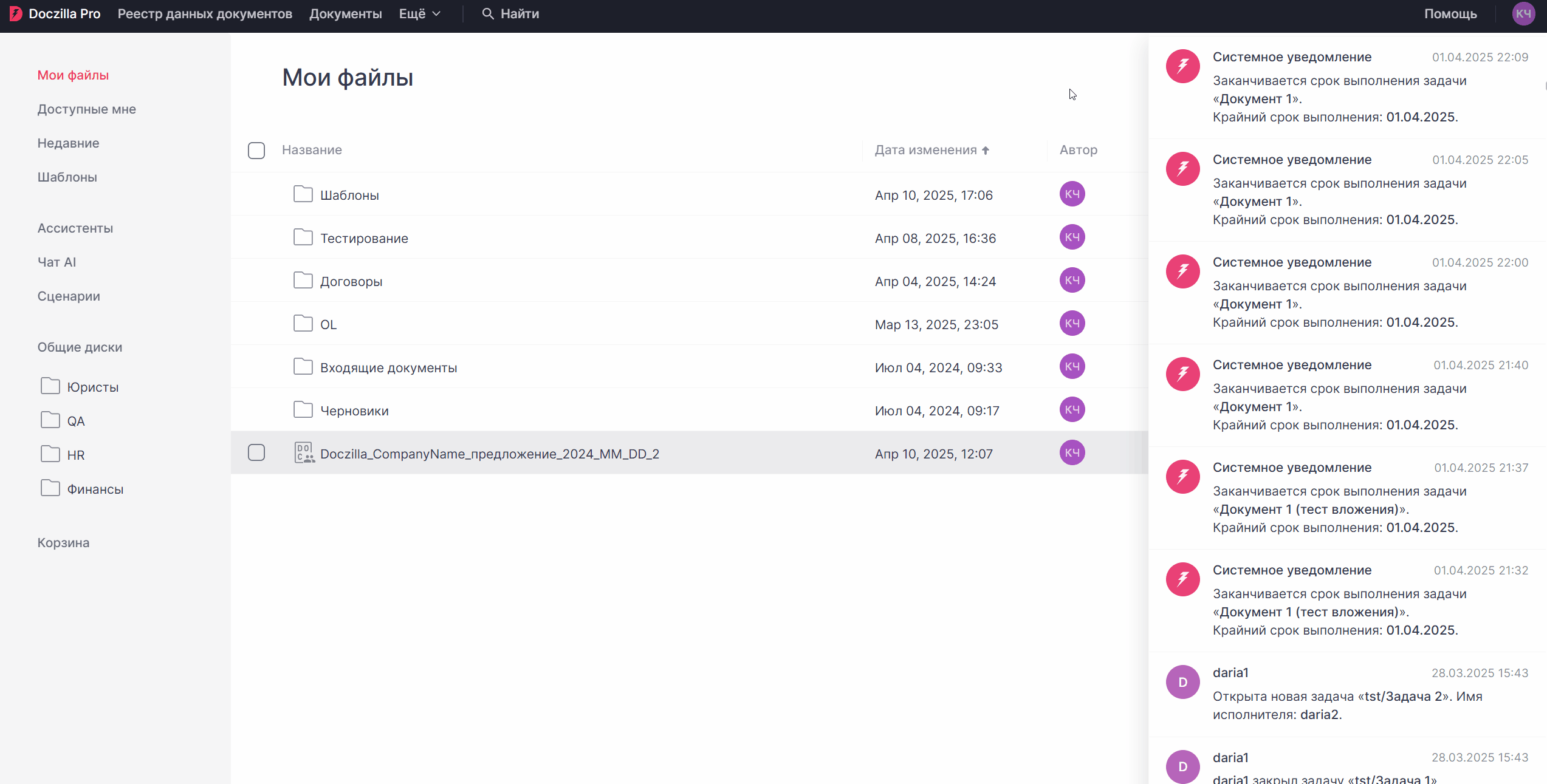1547x784 pixels.
Task: Click the Юристы shared disk folder icon
Action: pyautogui.click(x=50, y=386)
